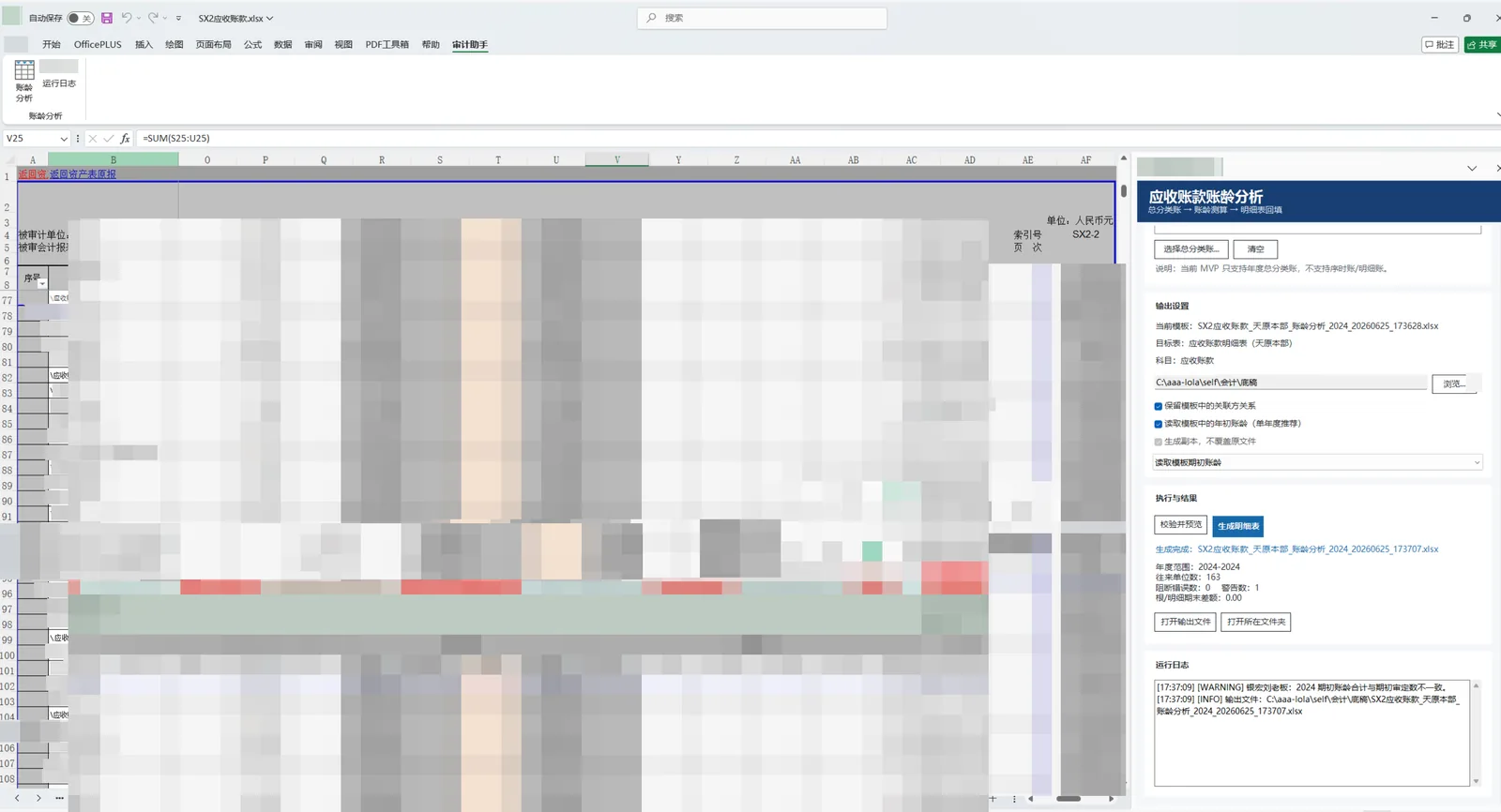Open the undo history dropdown arrow
This screenshot has width=1501, height=812.
(x=139, y=18)
